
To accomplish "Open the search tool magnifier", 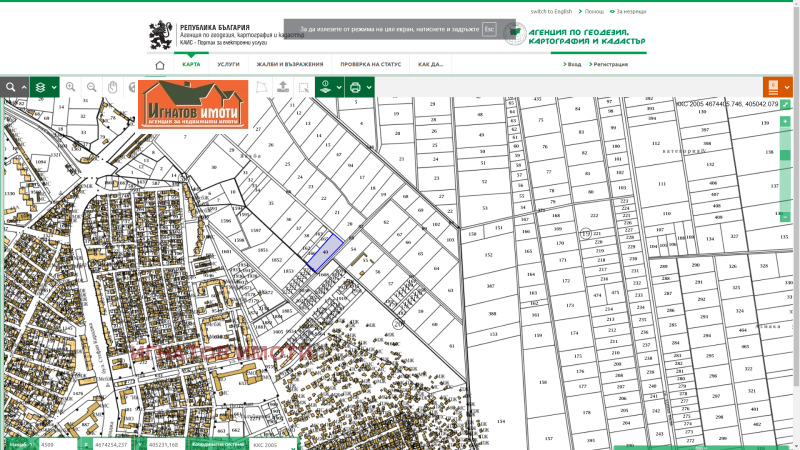I will (x=11, y=87).
